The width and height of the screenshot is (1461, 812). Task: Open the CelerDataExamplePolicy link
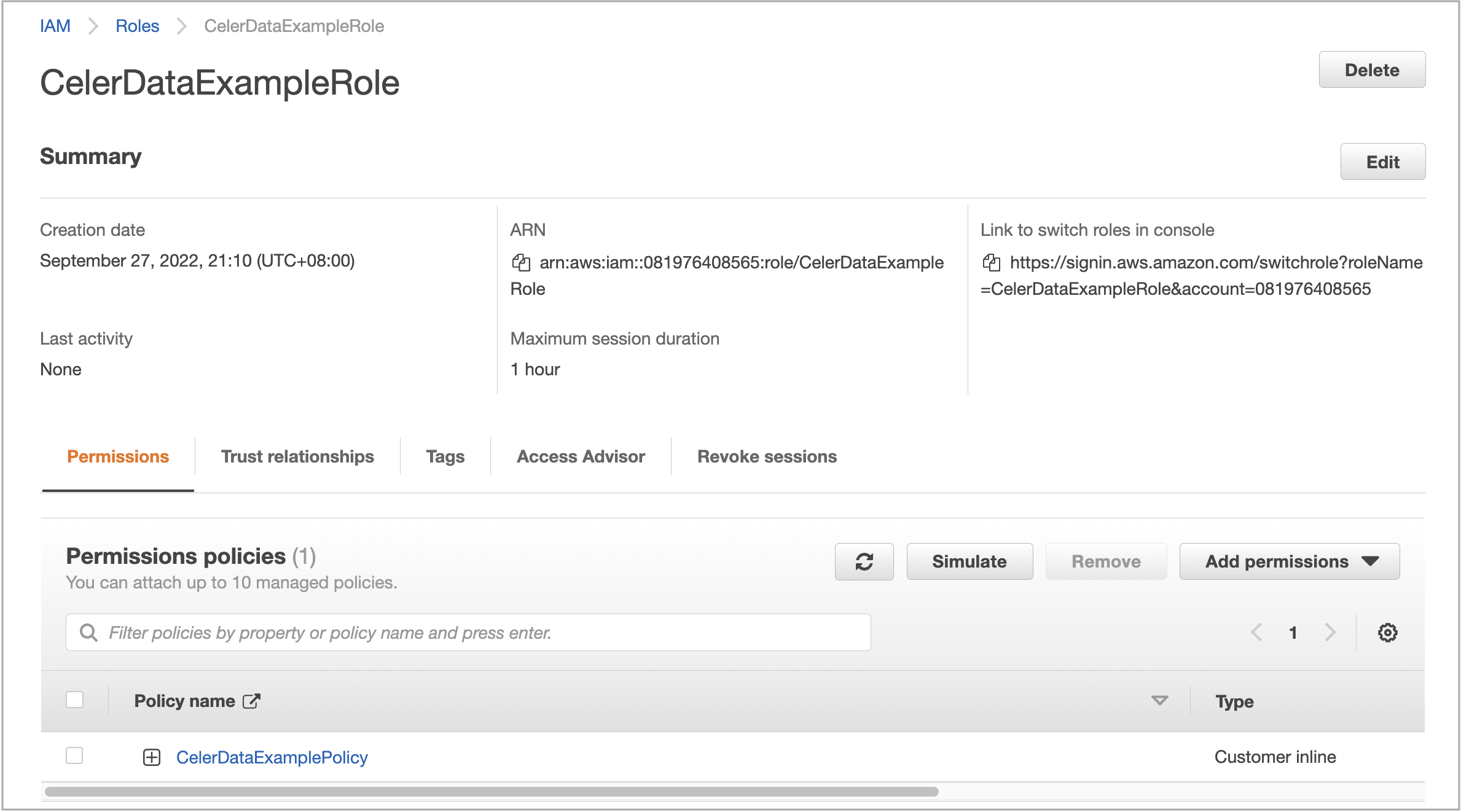[x=272, y=757]
